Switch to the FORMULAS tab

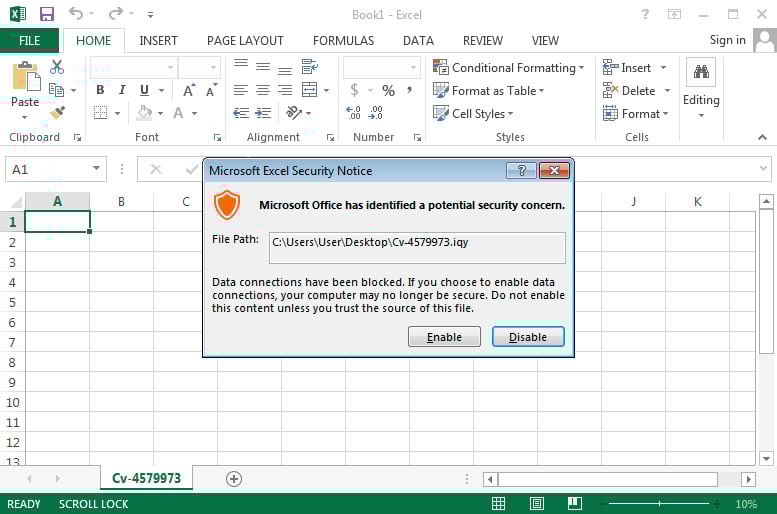click(343, 41)
